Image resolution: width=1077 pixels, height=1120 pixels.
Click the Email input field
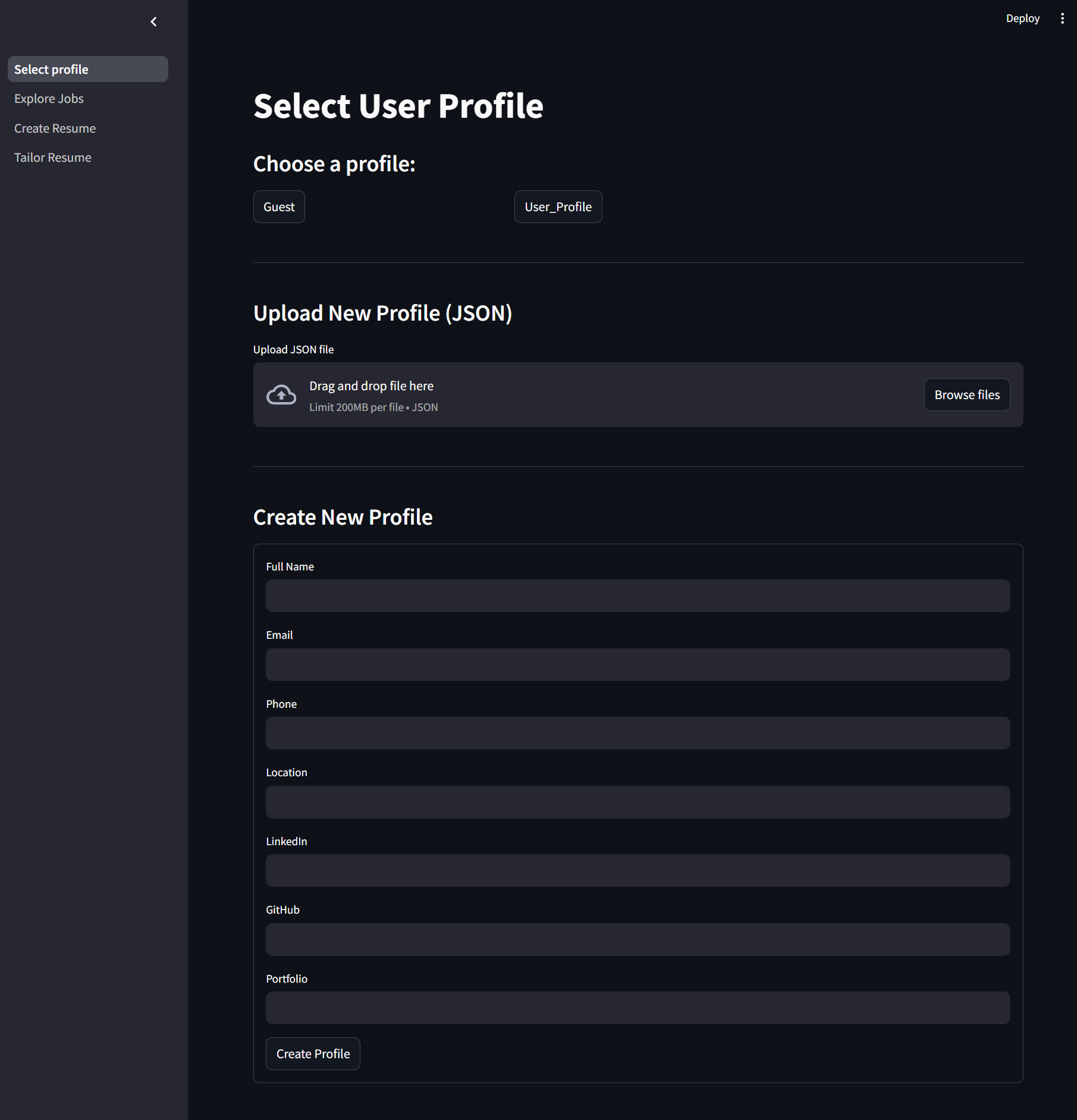click(637, 664)
